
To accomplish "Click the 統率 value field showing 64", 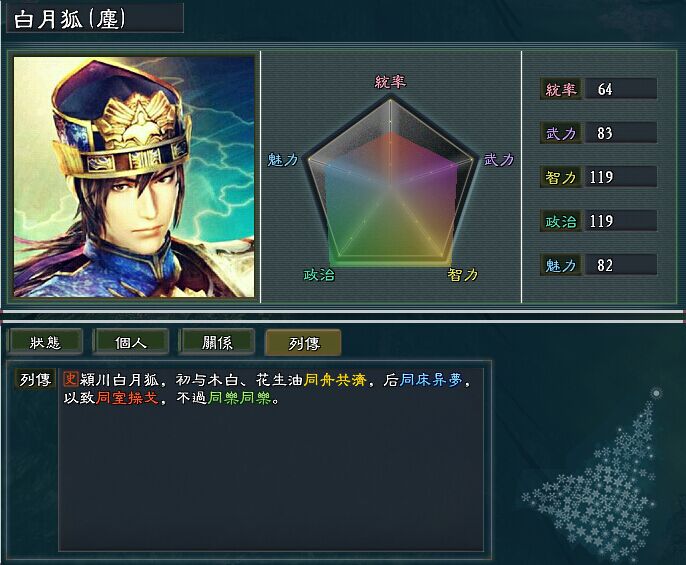I will point(621,89).
